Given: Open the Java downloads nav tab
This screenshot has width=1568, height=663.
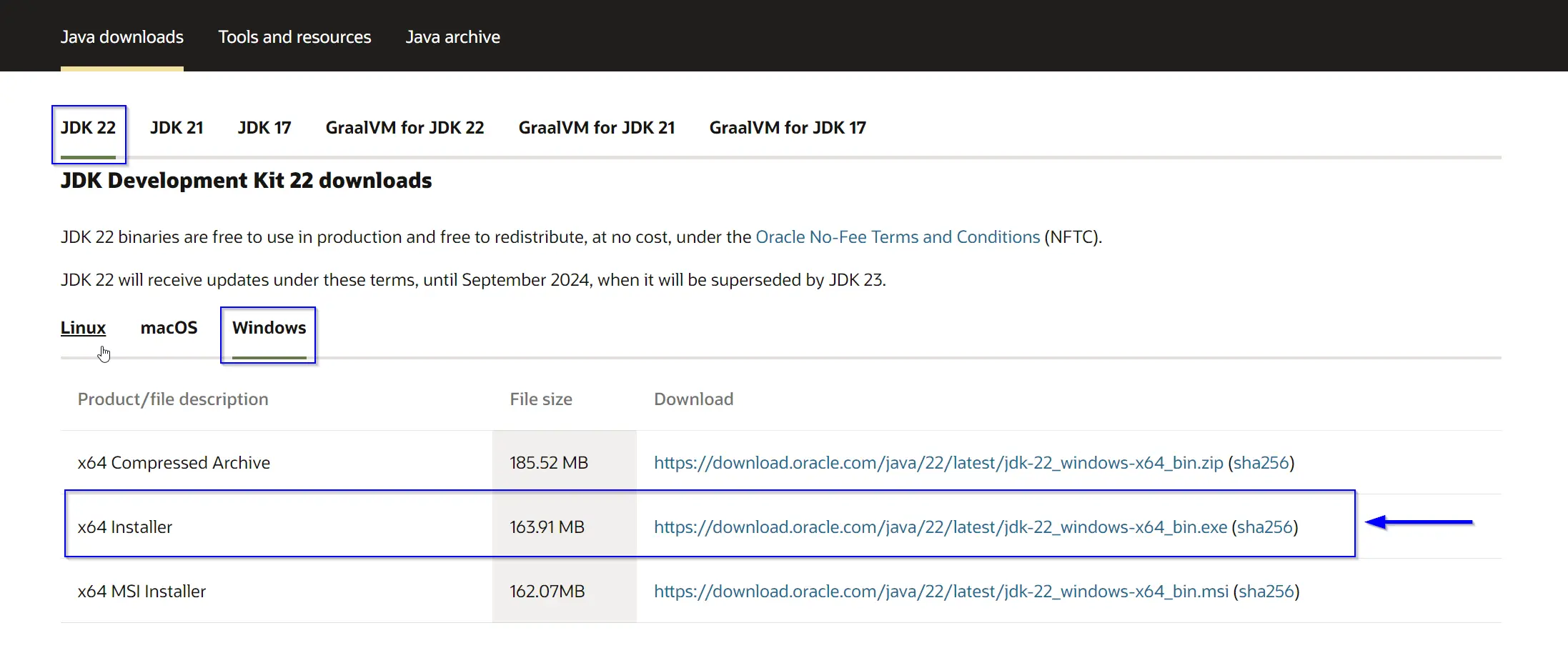Looking at the screenshot, I should pyautogui.click(x=122, y=36).
